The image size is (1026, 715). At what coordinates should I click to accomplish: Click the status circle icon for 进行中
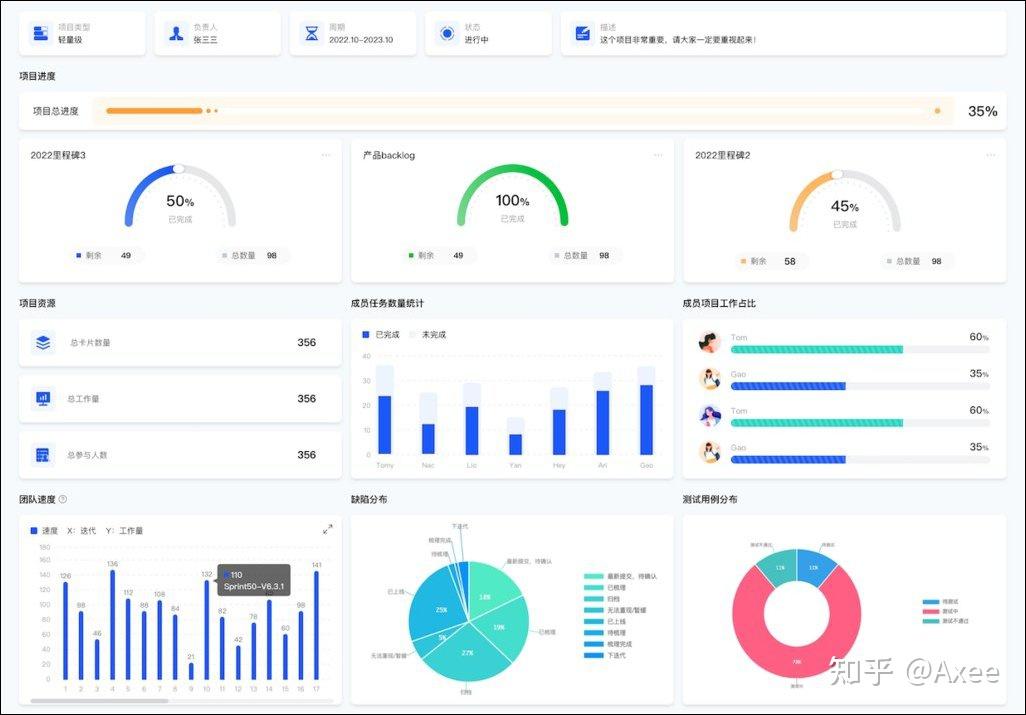[448, 33]
